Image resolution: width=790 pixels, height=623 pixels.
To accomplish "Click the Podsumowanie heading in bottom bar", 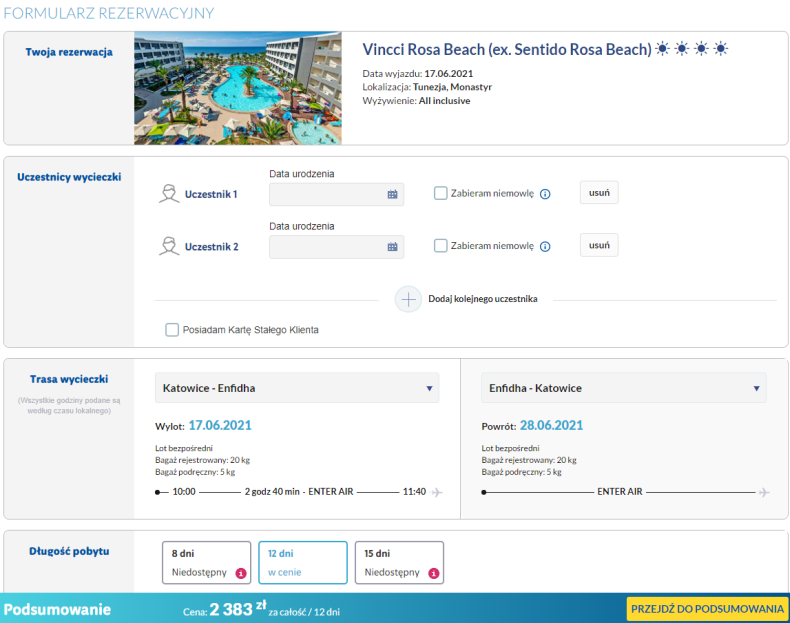I will (x=57, y=609).
